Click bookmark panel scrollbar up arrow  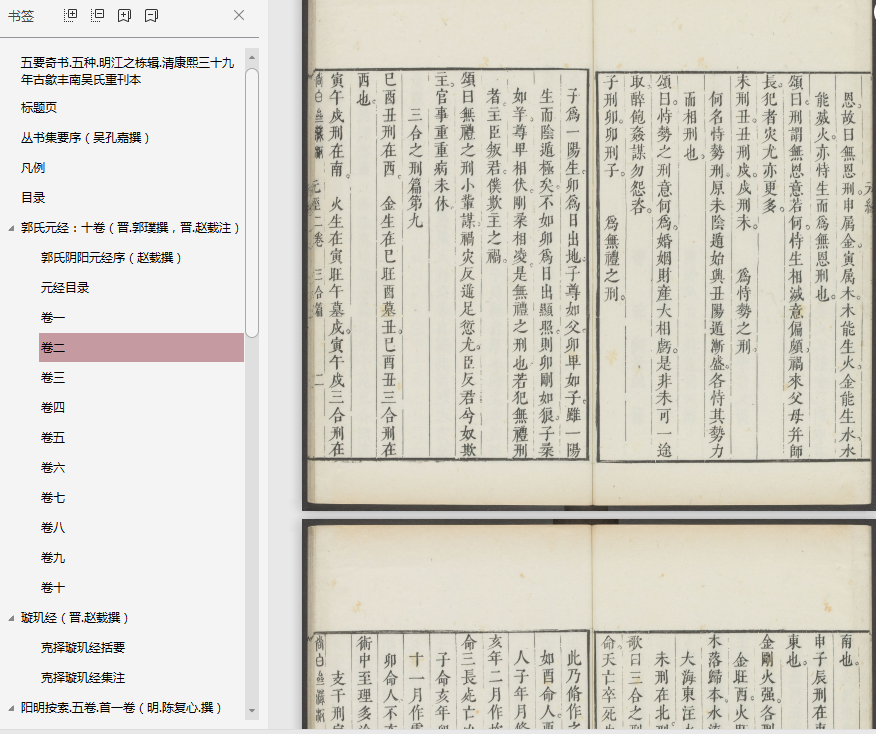(x=252, y=57)
